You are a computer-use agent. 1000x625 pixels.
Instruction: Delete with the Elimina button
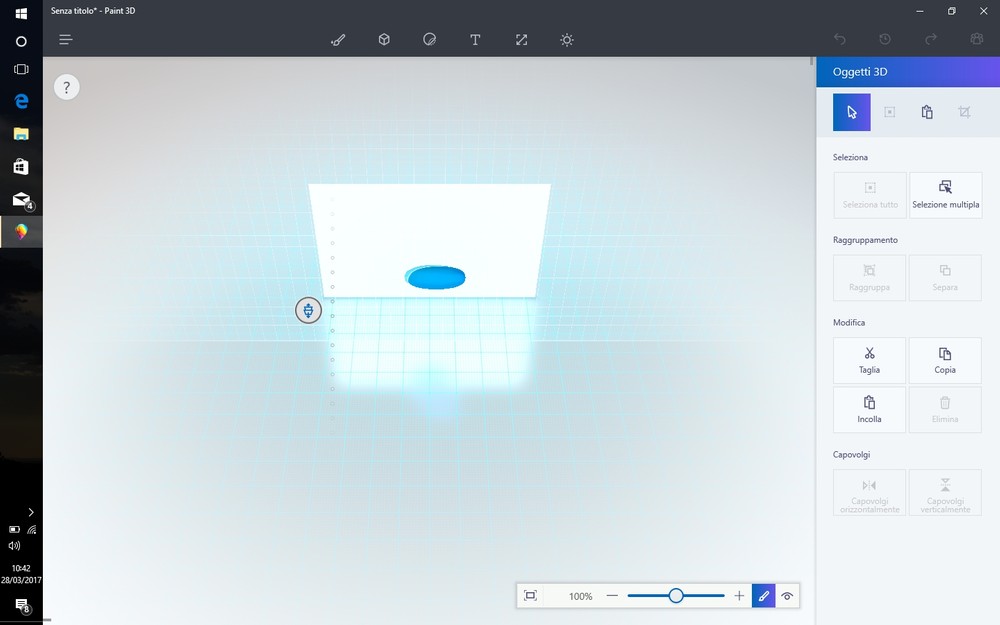(x=945, y=409)
